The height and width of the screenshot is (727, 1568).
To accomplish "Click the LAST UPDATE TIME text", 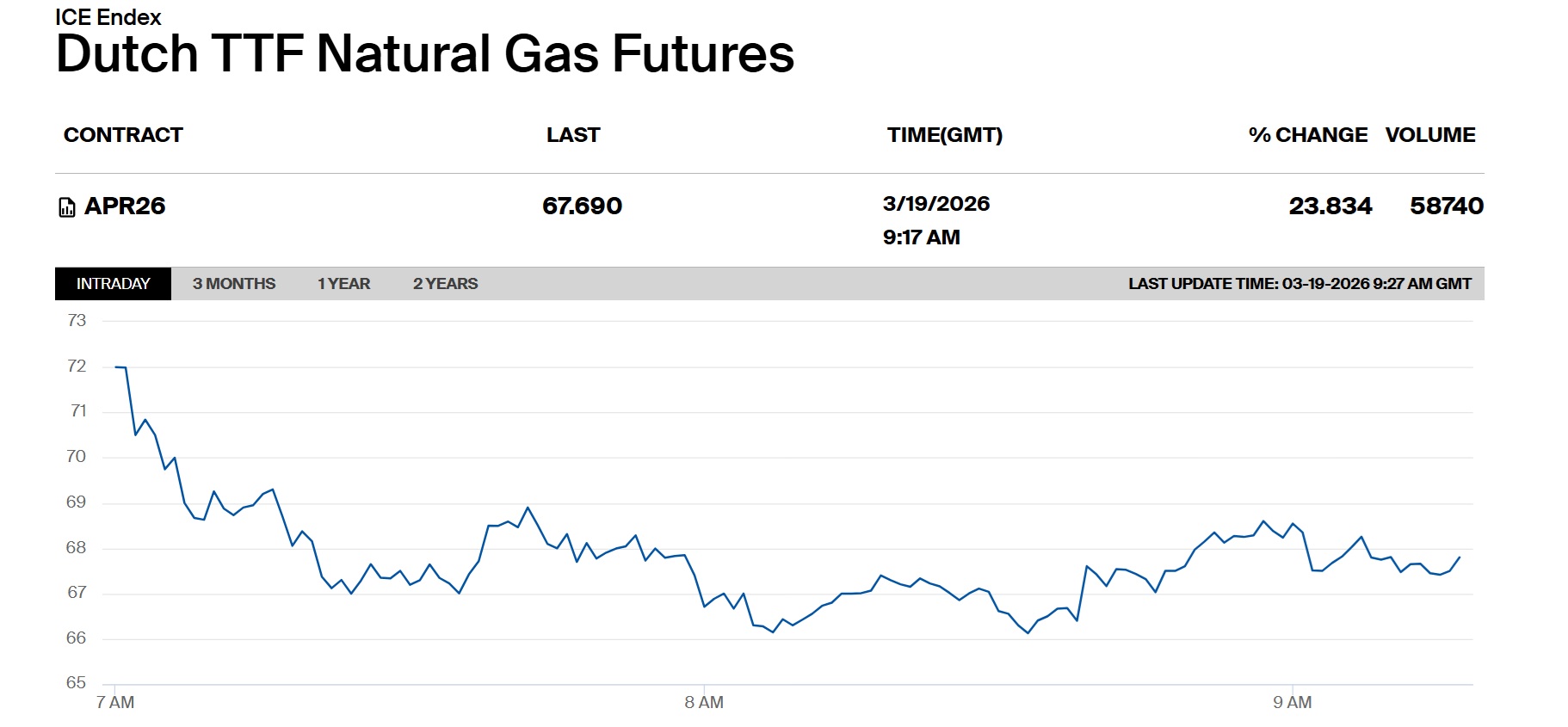I will click(1299, 284).
